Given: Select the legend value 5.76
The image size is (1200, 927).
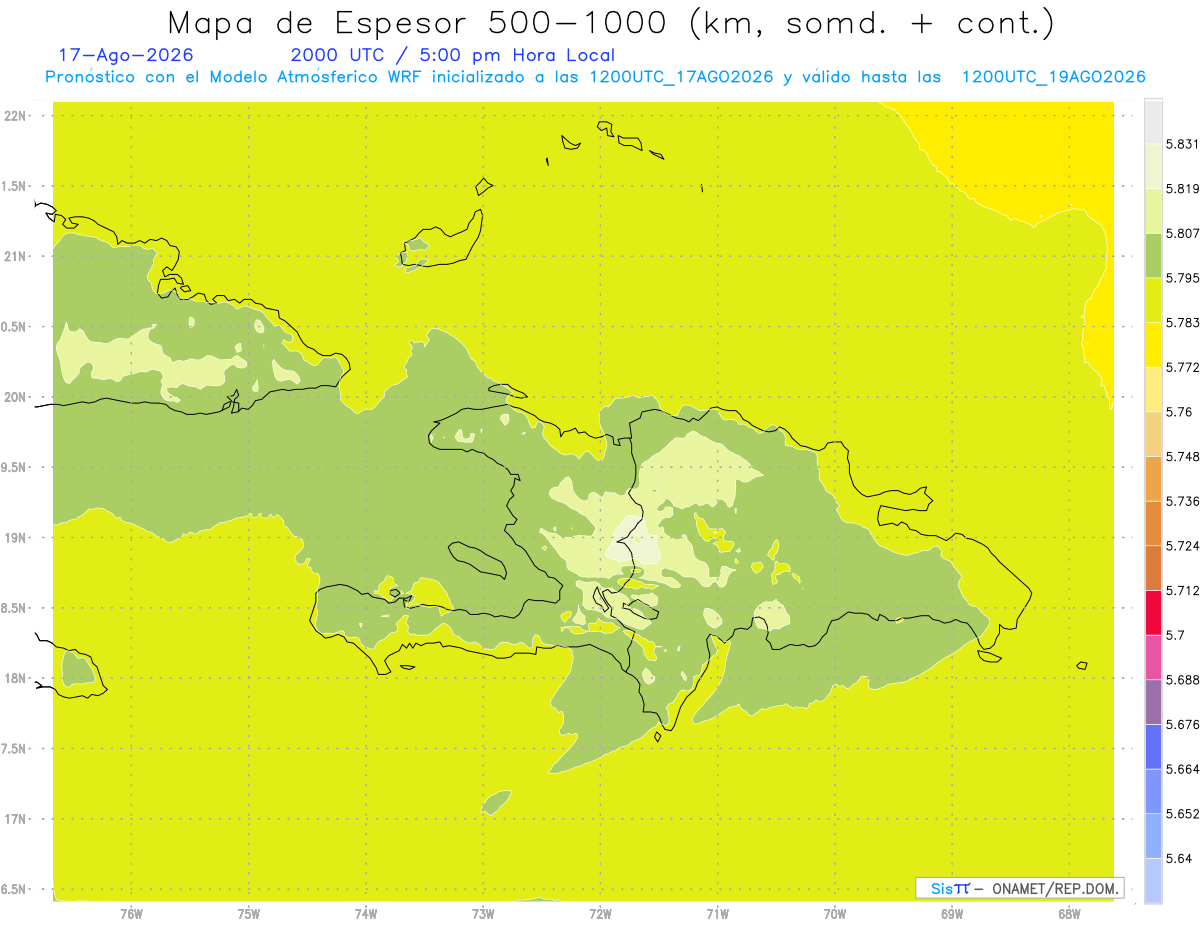Looking at the screenshot, I should (1178, 412).
